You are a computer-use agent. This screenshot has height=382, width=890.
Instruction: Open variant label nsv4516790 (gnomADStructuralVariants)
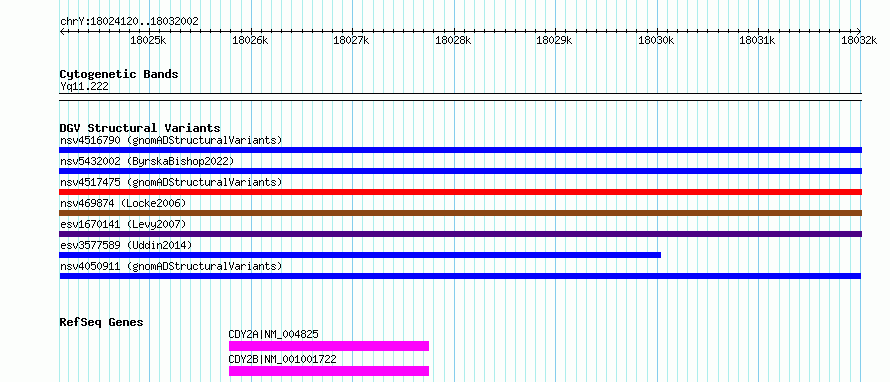(x=171, y=140)
